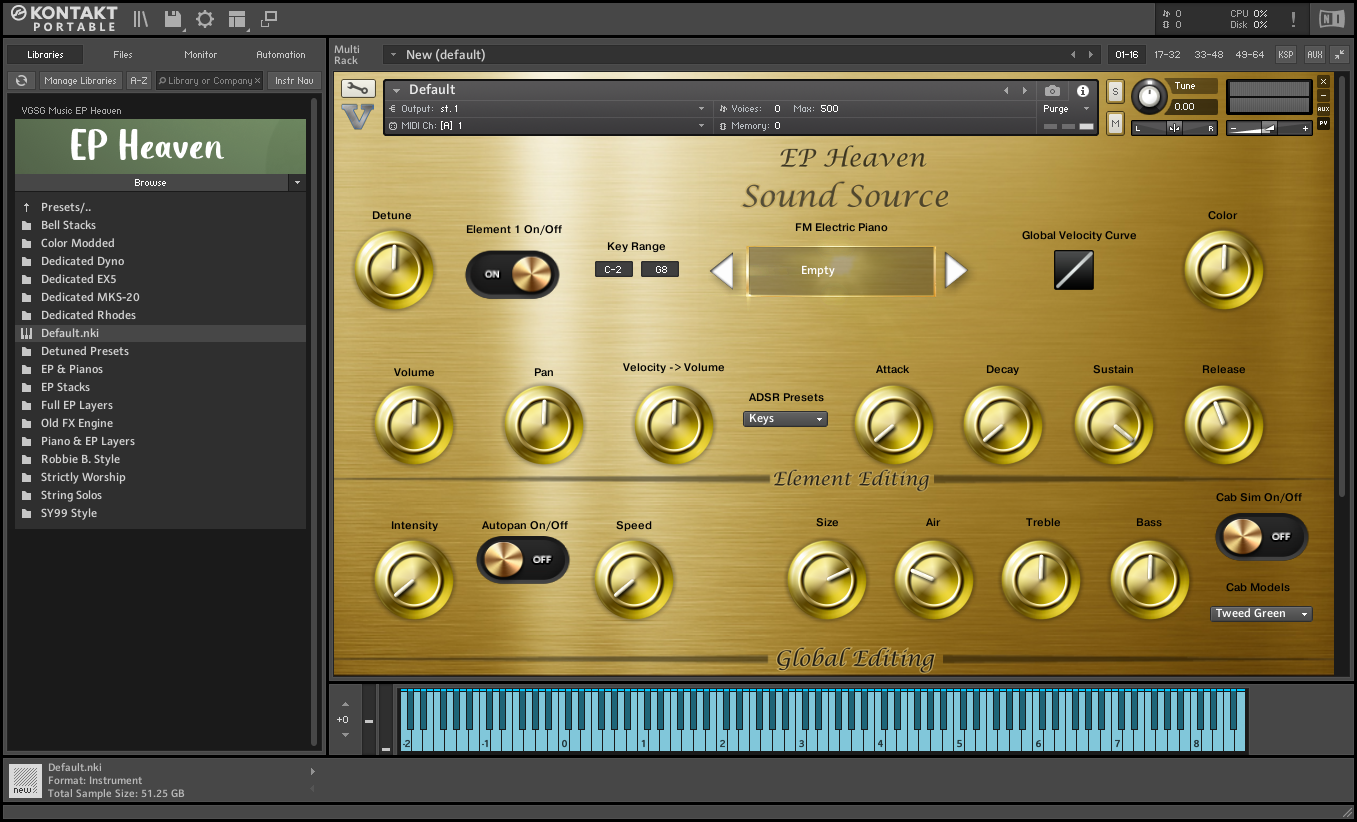Click the save floppy disk icon
1357x822 pixels.
173,19
